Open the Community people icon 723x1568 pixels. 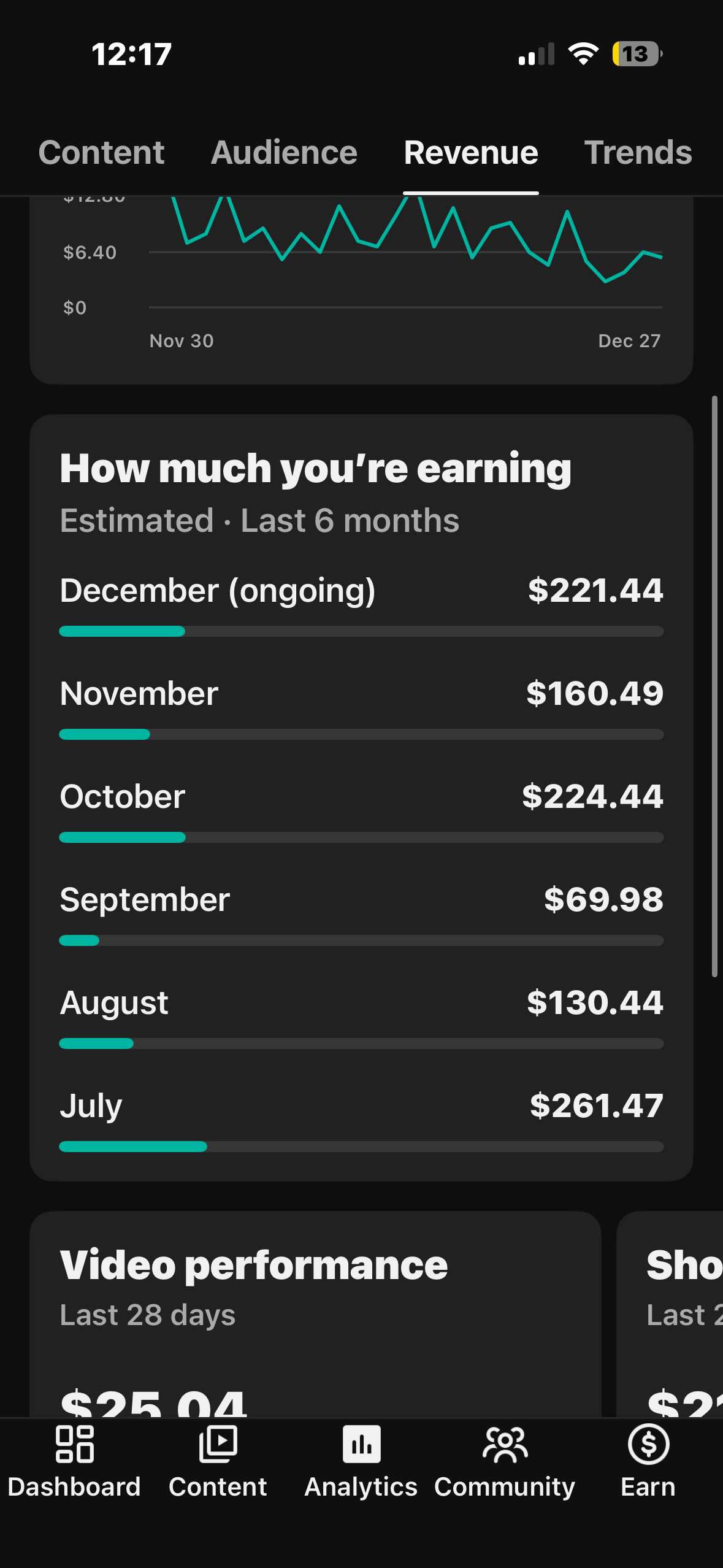tap(505, 1444)
